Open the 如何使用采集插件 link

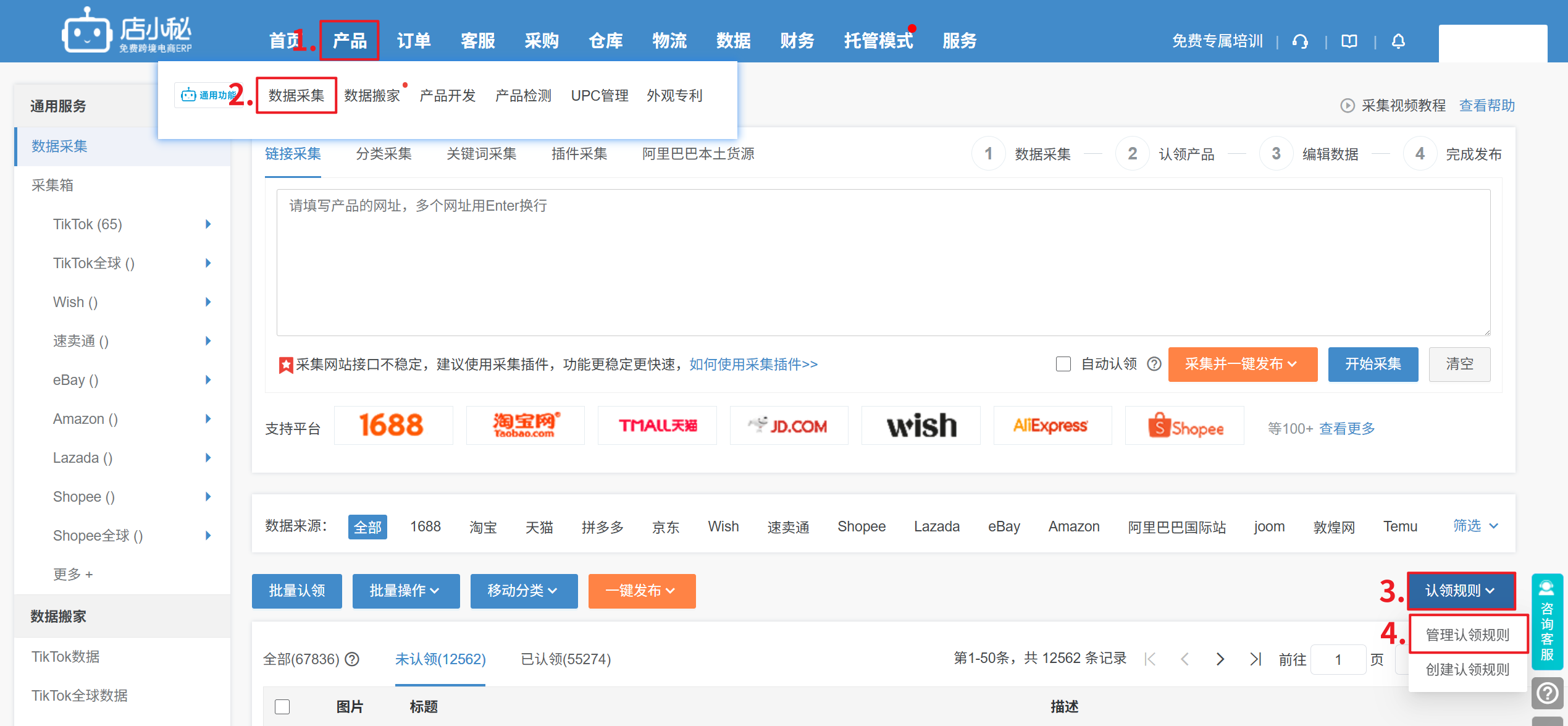[753, 365]
